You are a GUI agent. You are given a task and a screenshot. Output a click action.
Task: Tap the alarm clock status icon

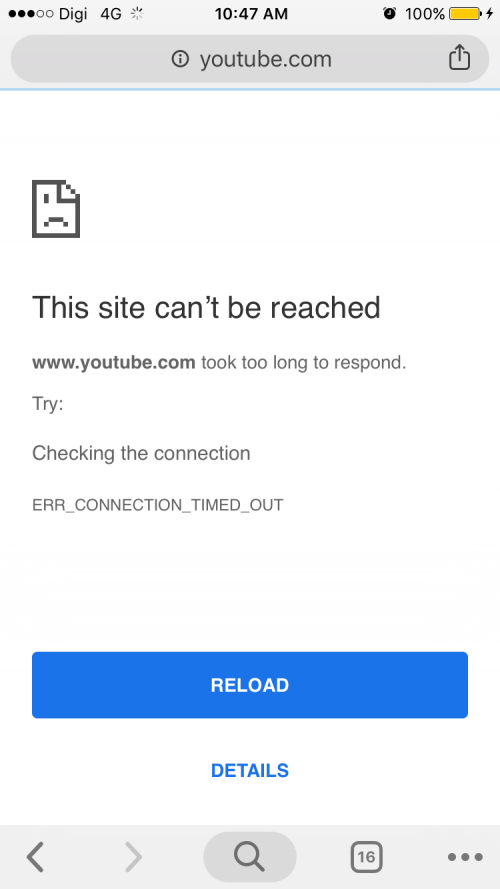pyautogui.click(x=389, y=13)
